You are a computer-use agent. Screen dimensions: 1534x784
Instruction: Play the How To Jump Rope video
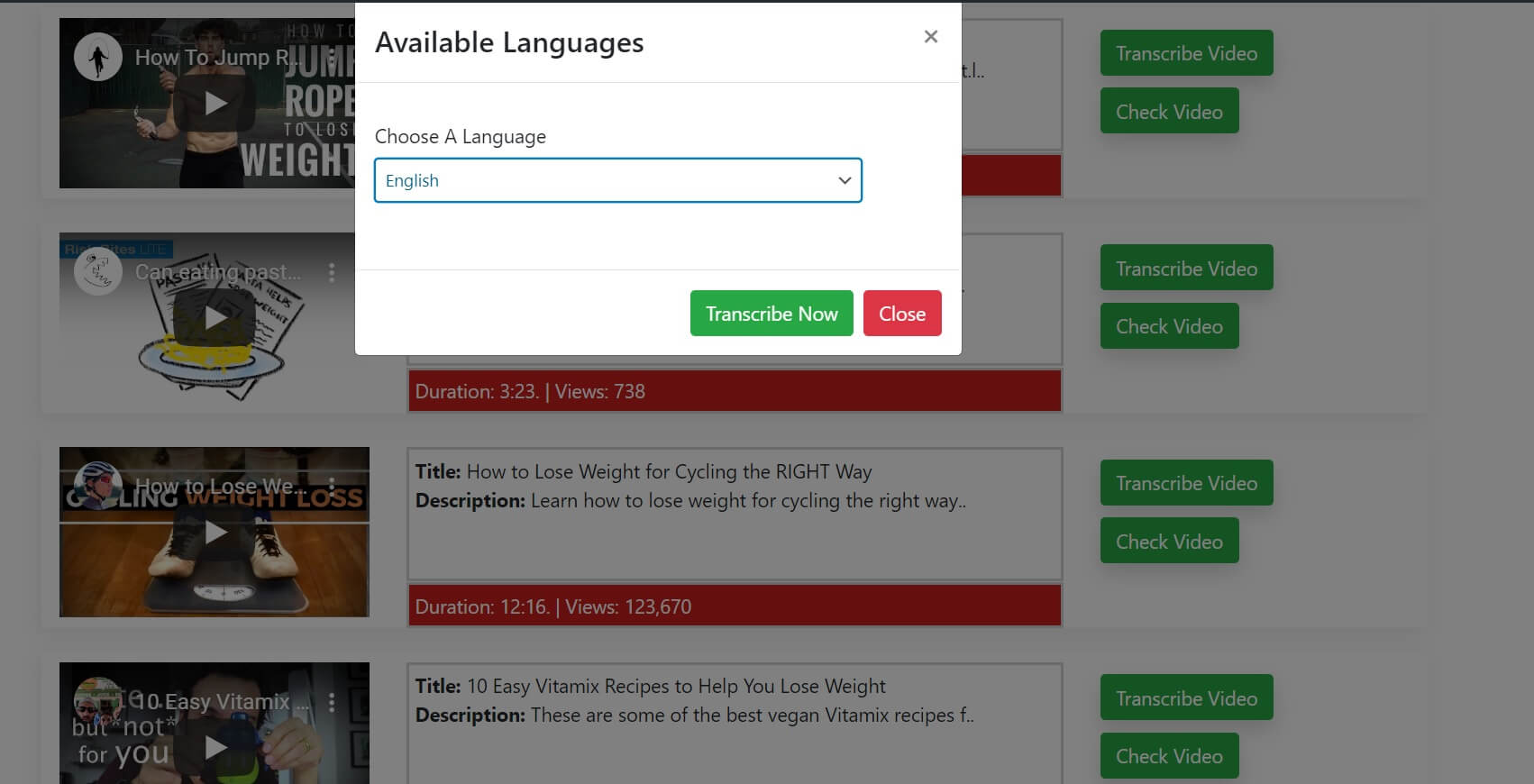[x=215, y=104]
